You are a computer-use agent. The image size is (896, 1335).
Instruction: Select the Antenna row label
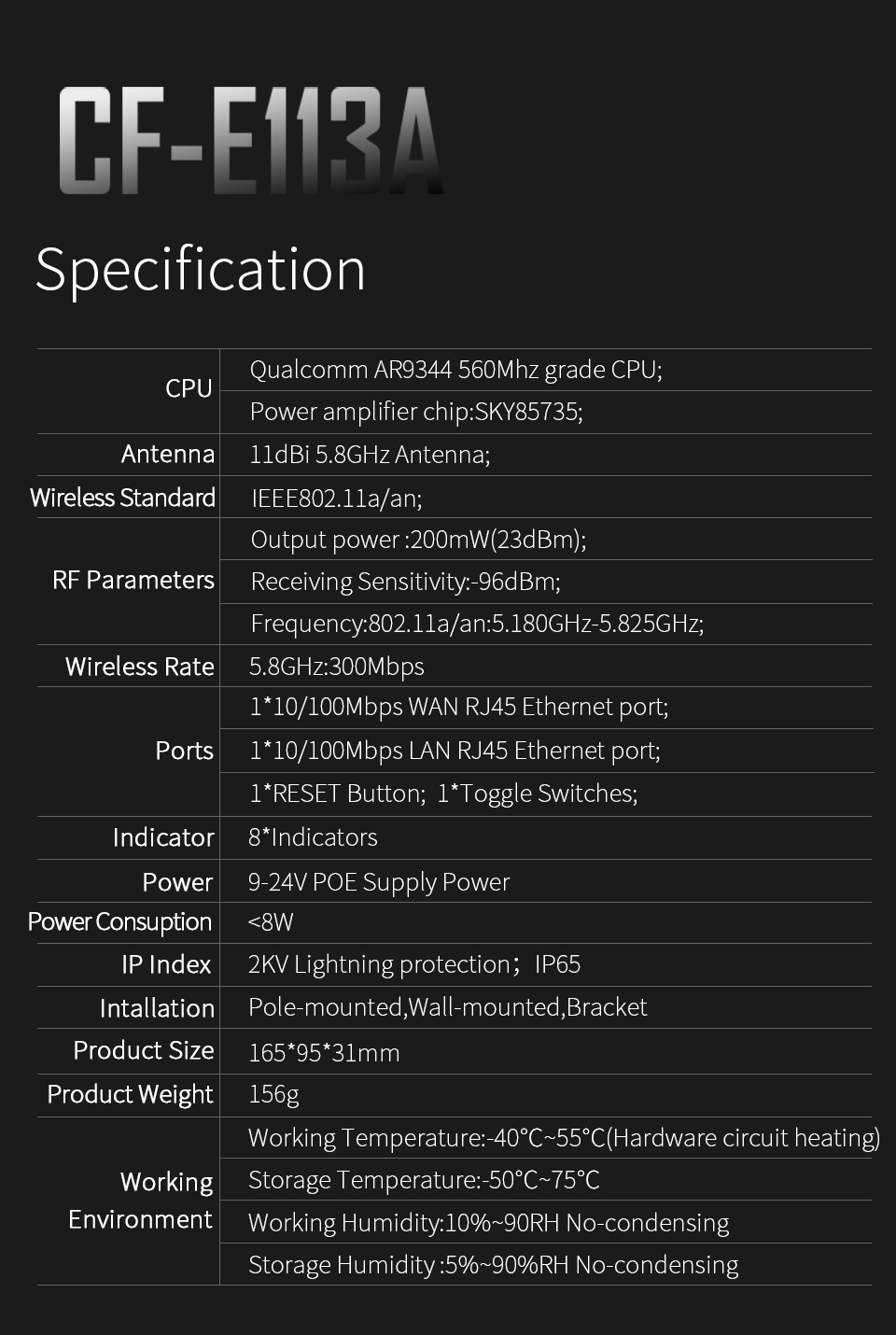coord(167,455)
